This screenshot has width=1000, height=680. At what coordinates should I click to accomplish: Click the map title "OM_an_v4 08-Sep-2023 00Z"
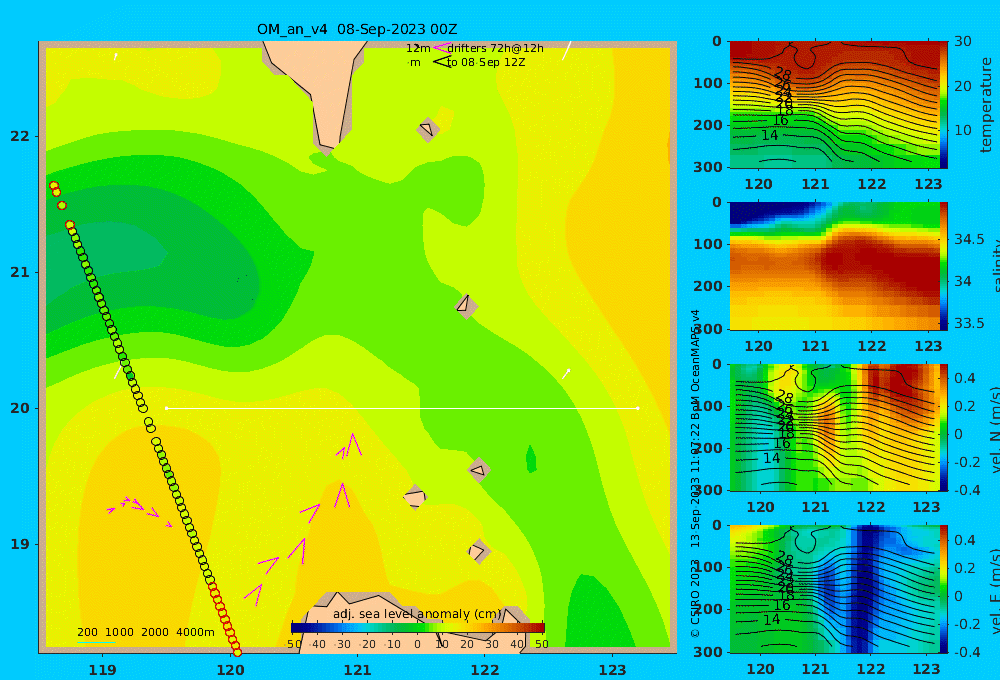point(357,29)
